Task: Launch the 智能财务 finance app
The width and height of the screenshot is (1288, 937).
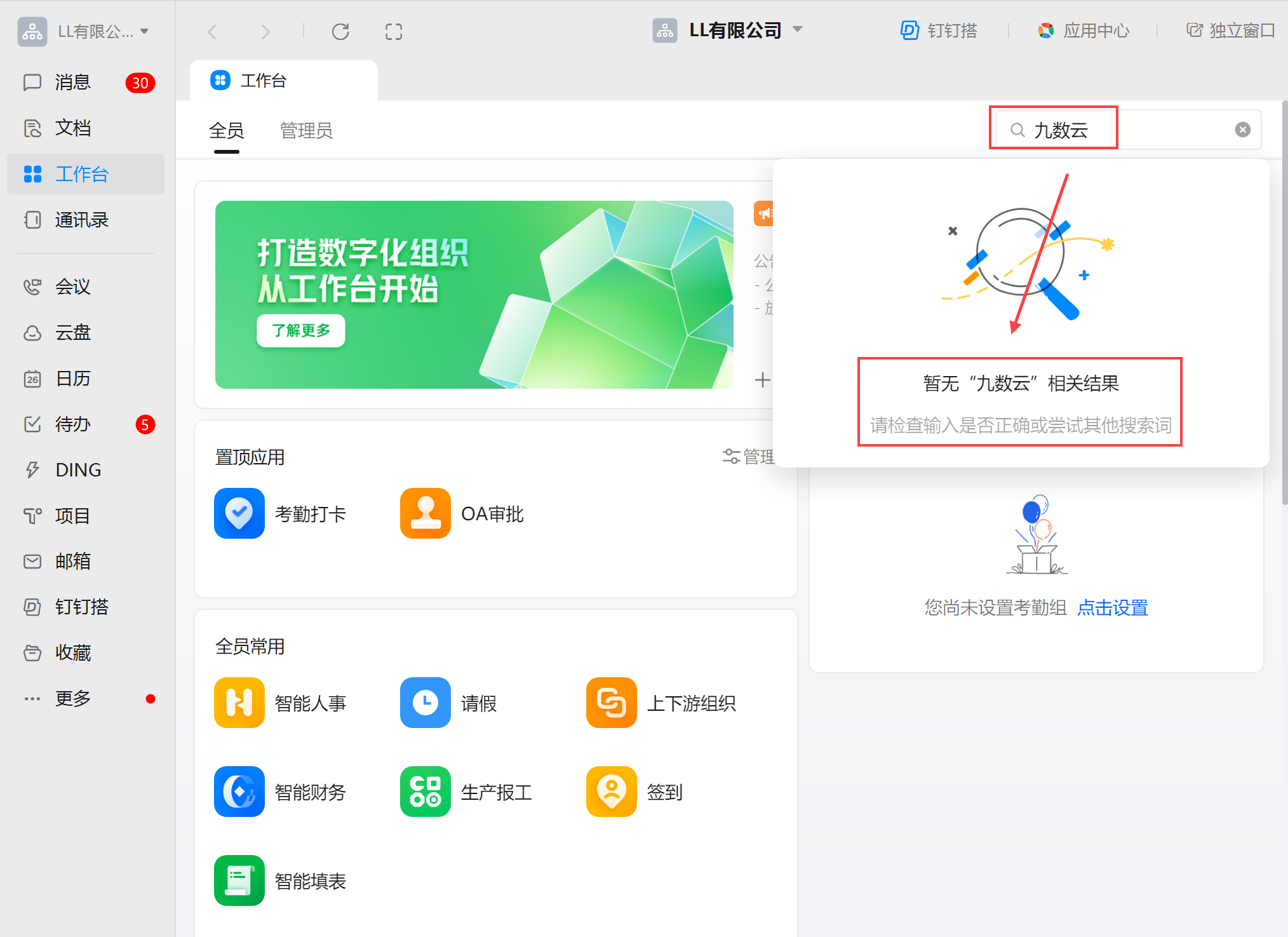Action: [x=239, y=792]
